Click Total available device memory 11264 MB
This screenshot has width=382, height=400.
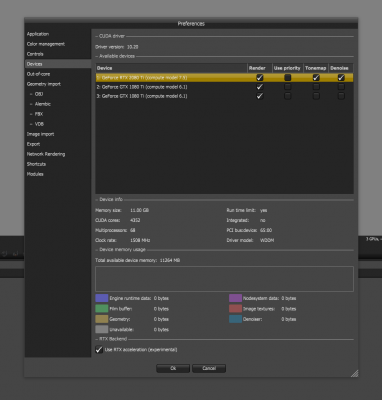[x=137, y=260]
